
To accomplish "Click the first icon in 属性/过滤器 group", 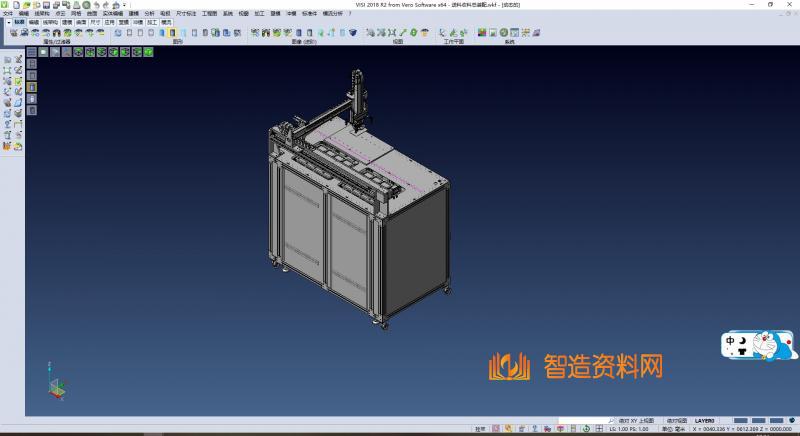I will pyautogui.click(x=14, y=33).
